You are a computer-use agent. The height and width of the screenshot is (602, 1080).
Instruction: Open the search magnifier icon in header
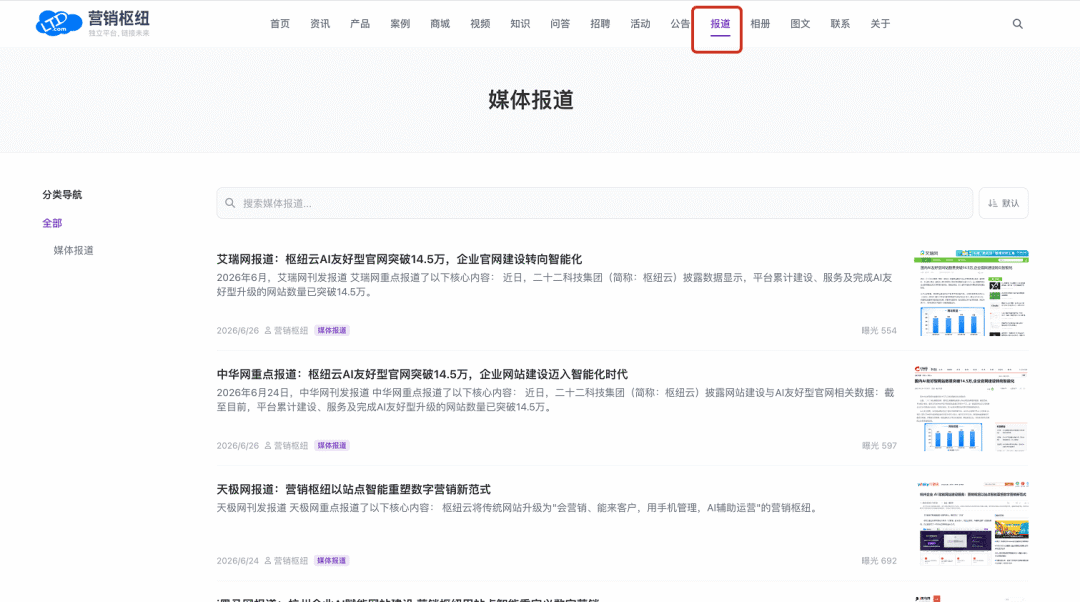(x=1017, y=23)
